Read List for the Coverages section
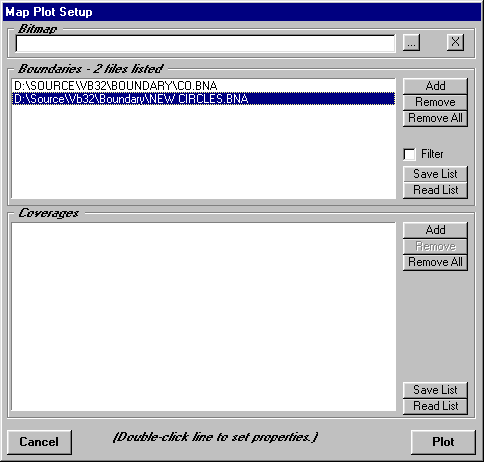 435,406
